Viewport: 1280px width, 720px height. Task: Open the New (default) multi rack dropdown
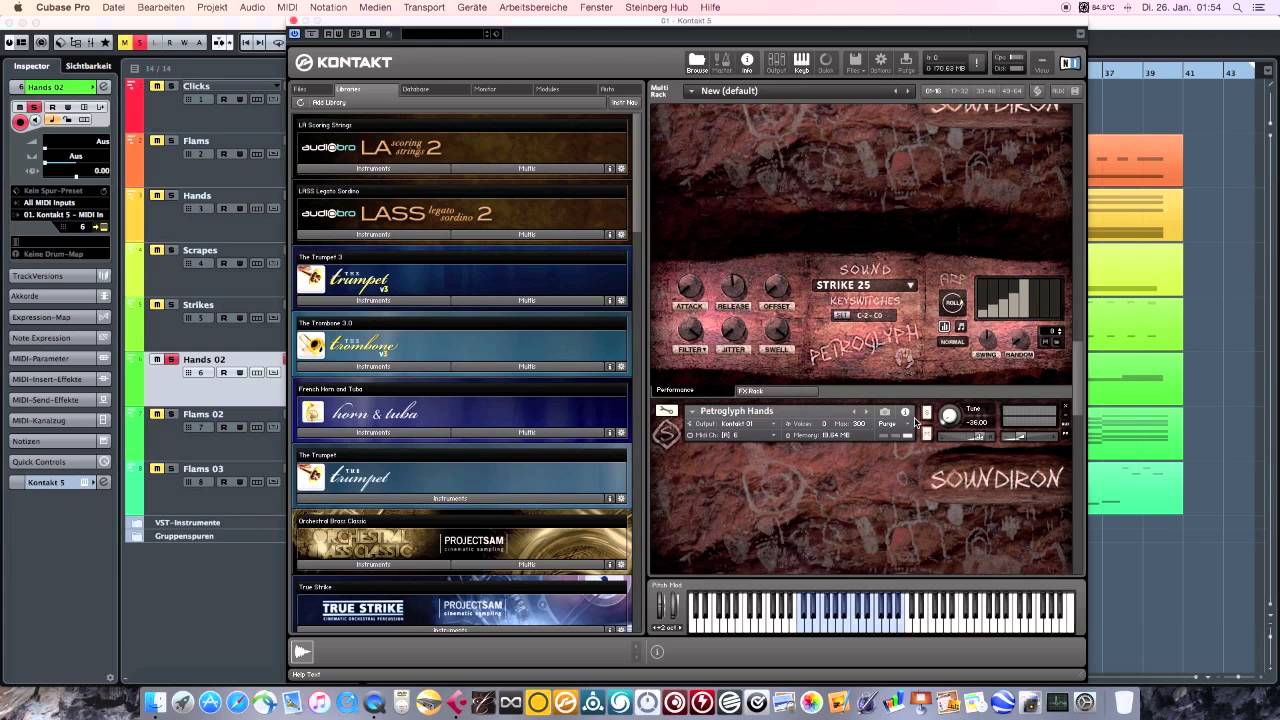pyautogui.click(x=798, y=91)
